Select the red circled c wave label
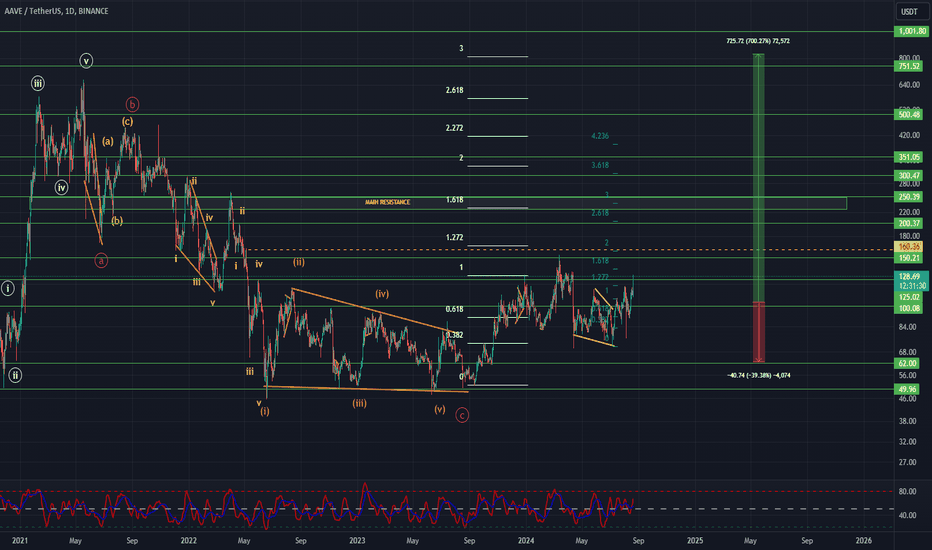The width and height of the screenshot is (932, 550). point(462,415)
